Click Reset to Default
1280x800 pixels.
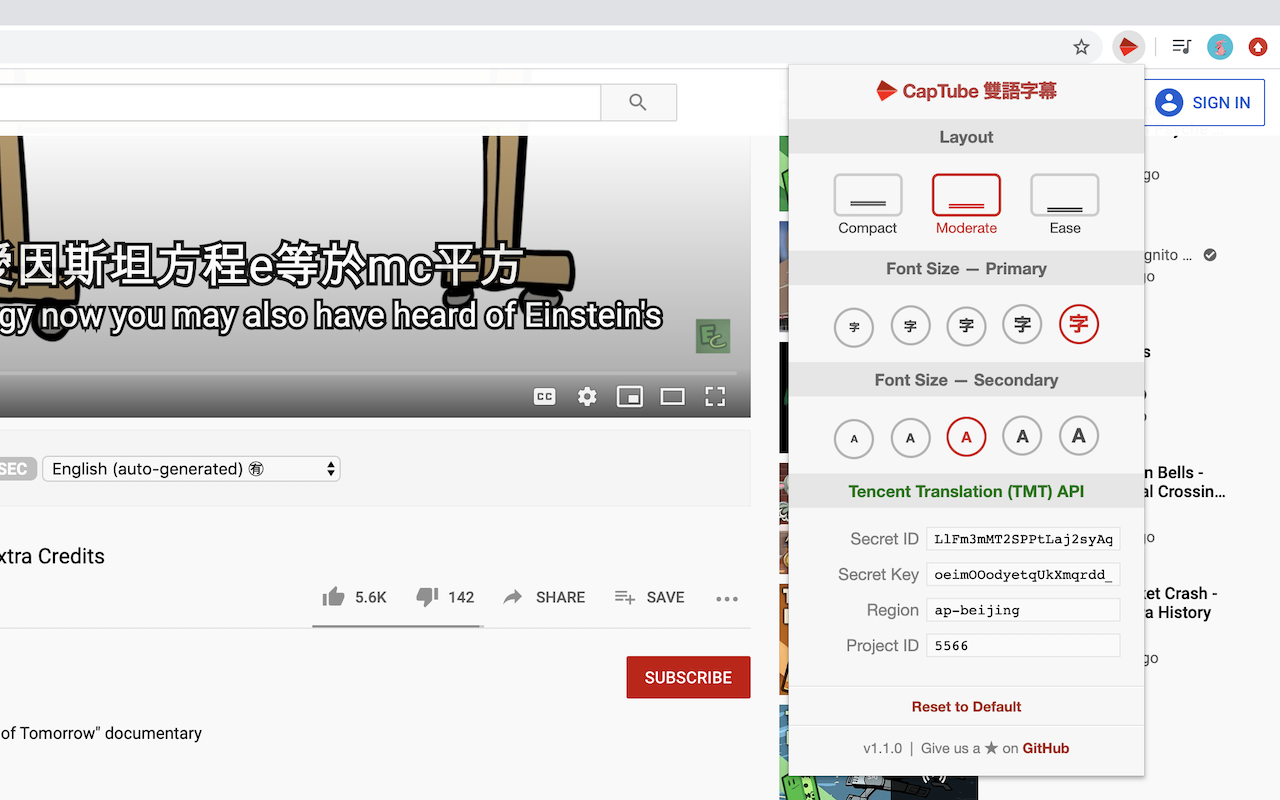966,706
